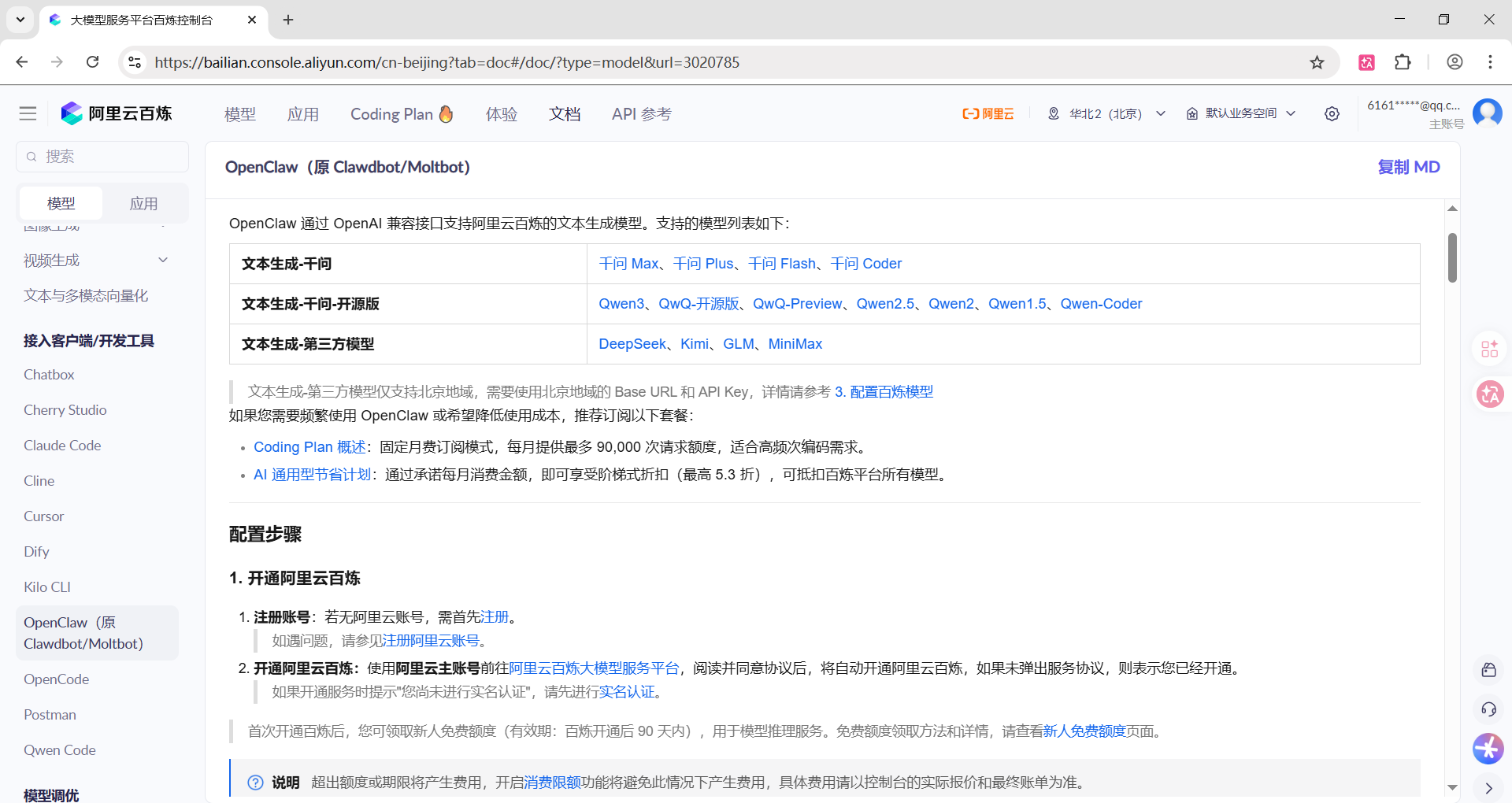
Task: Open the browser extensions puzzle icon
Action: point(1403,62)
